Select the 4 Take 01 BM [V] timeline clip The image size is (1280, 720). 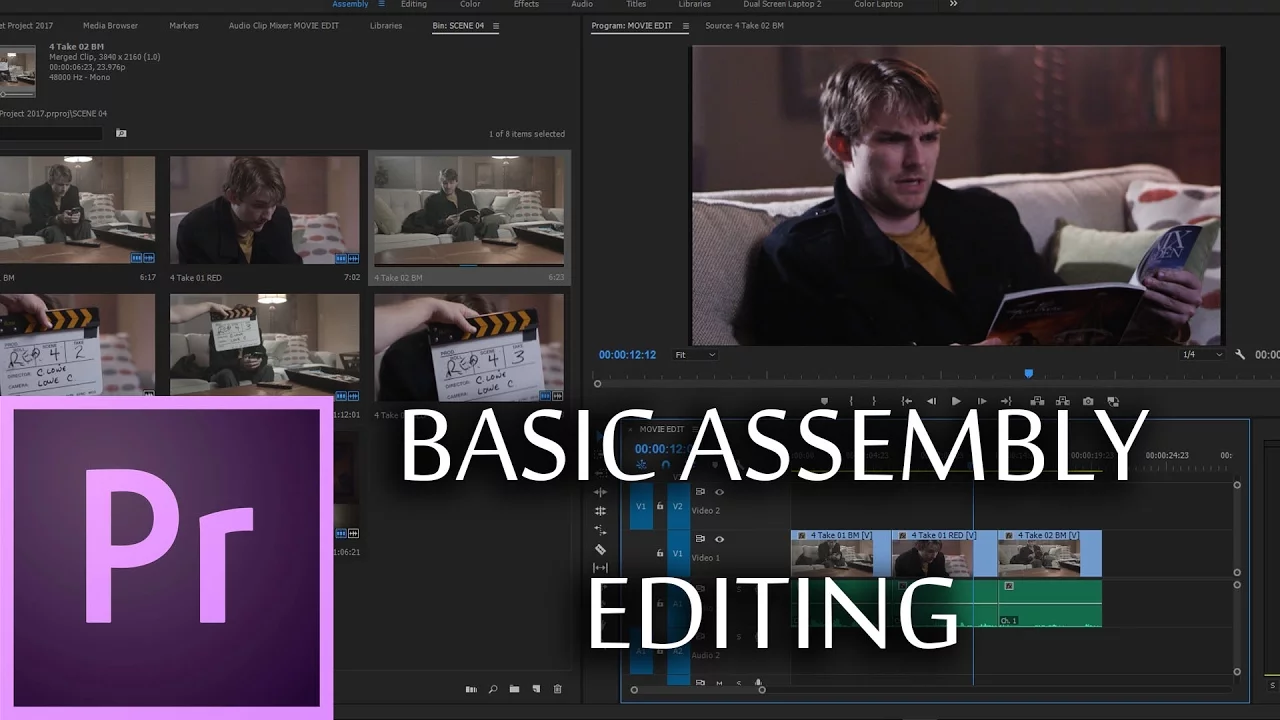pyautogui.click(x=840, y=553)
